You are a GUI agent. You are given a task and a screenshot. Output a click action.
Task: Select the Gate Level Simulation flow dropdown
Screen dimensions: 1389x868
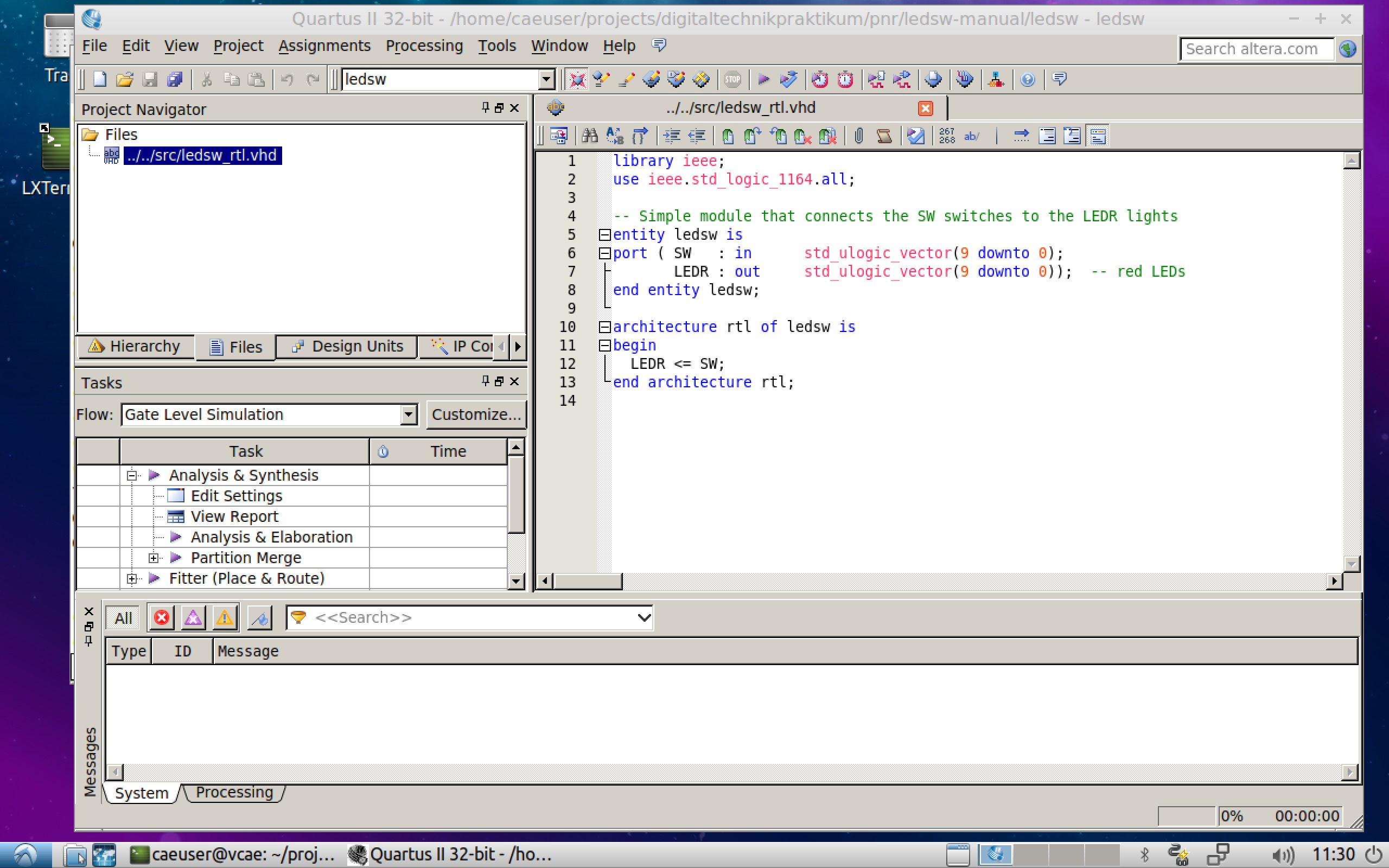265,414
